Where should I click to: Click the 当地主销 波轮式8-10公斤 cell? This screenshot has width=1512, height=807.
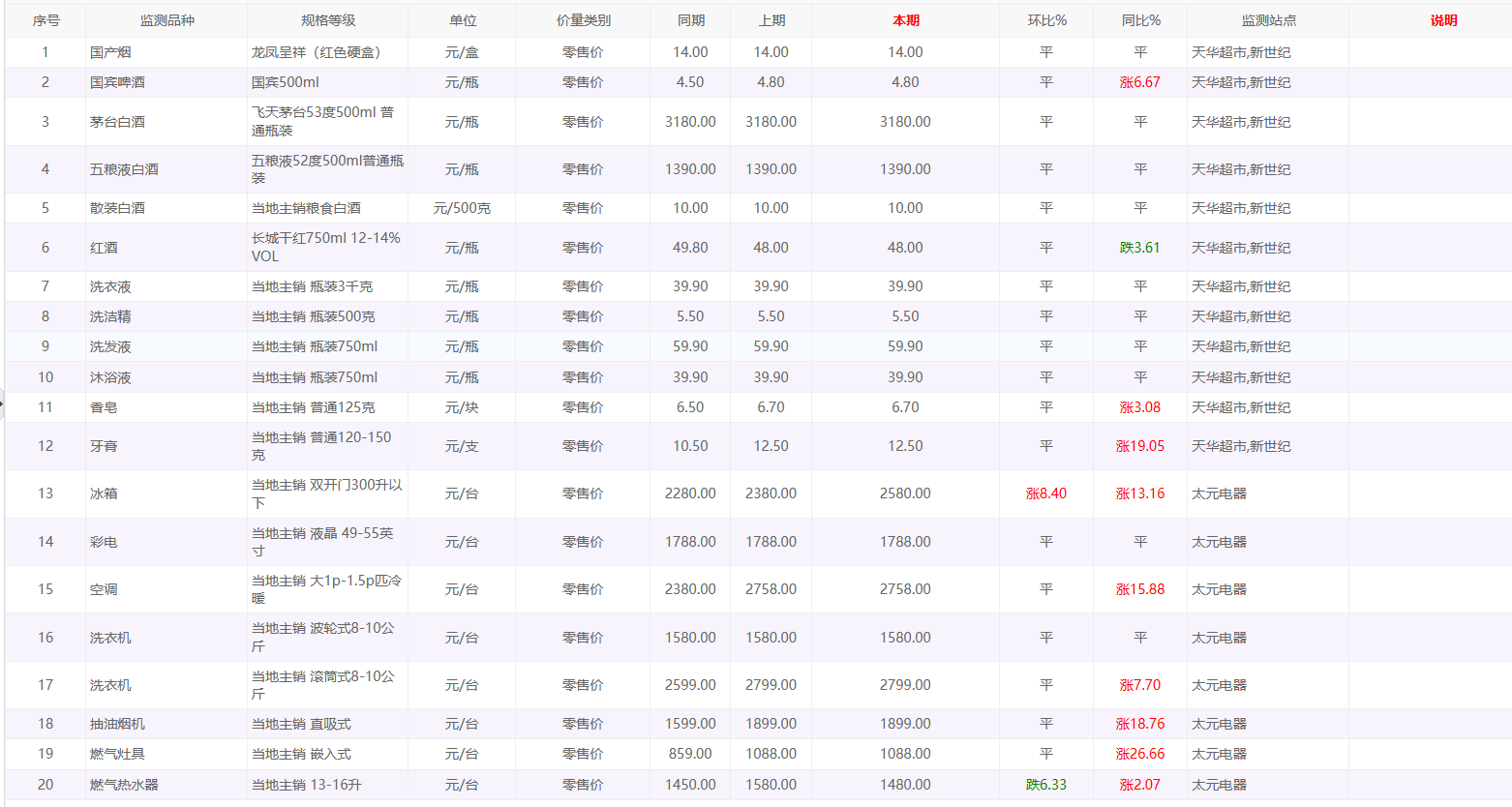coord(327,638)
